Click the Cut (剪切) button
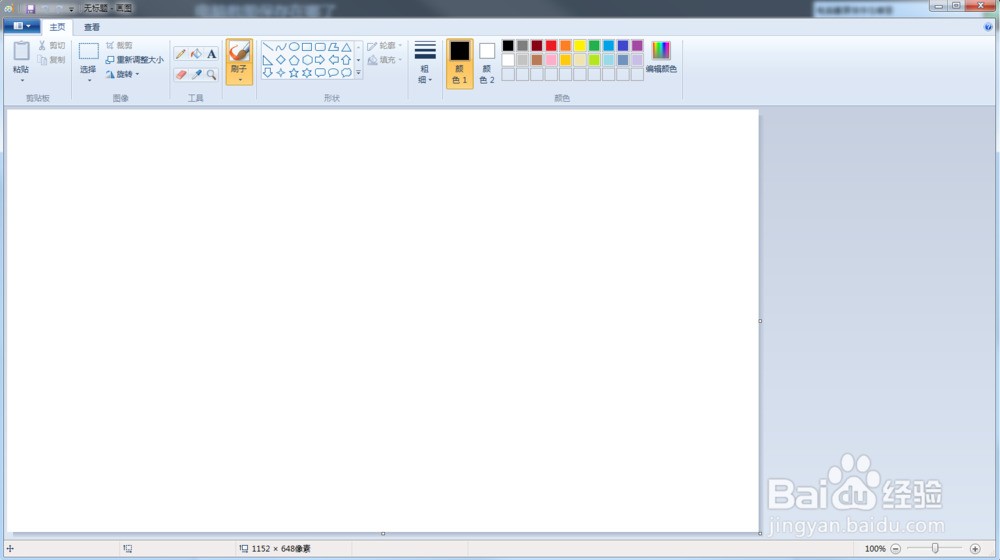Viewport: 1000px width, 560px height. tap(51, 46)
